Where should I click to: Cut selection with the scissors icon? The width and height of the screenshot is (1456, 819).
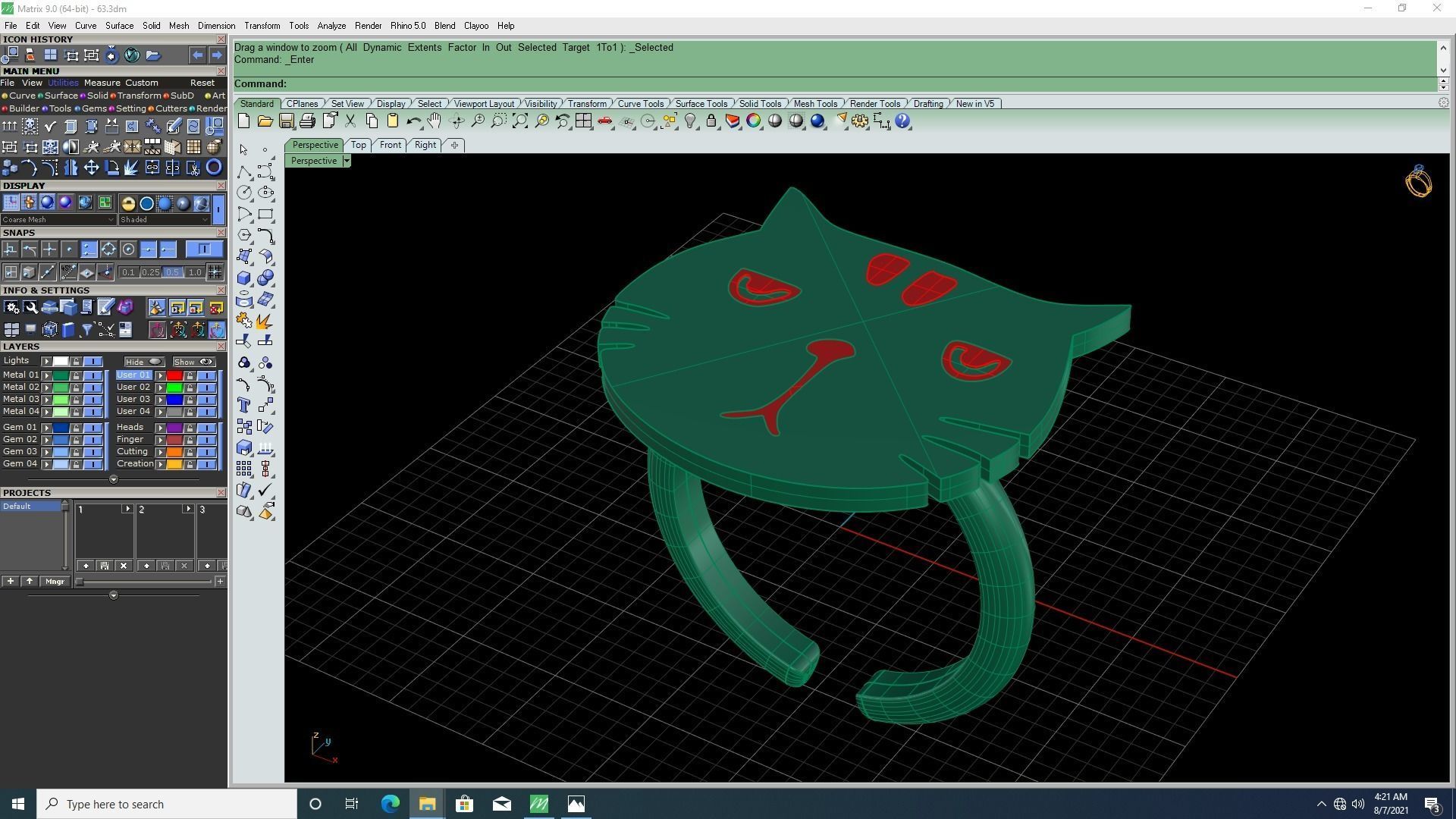[350, 121]
